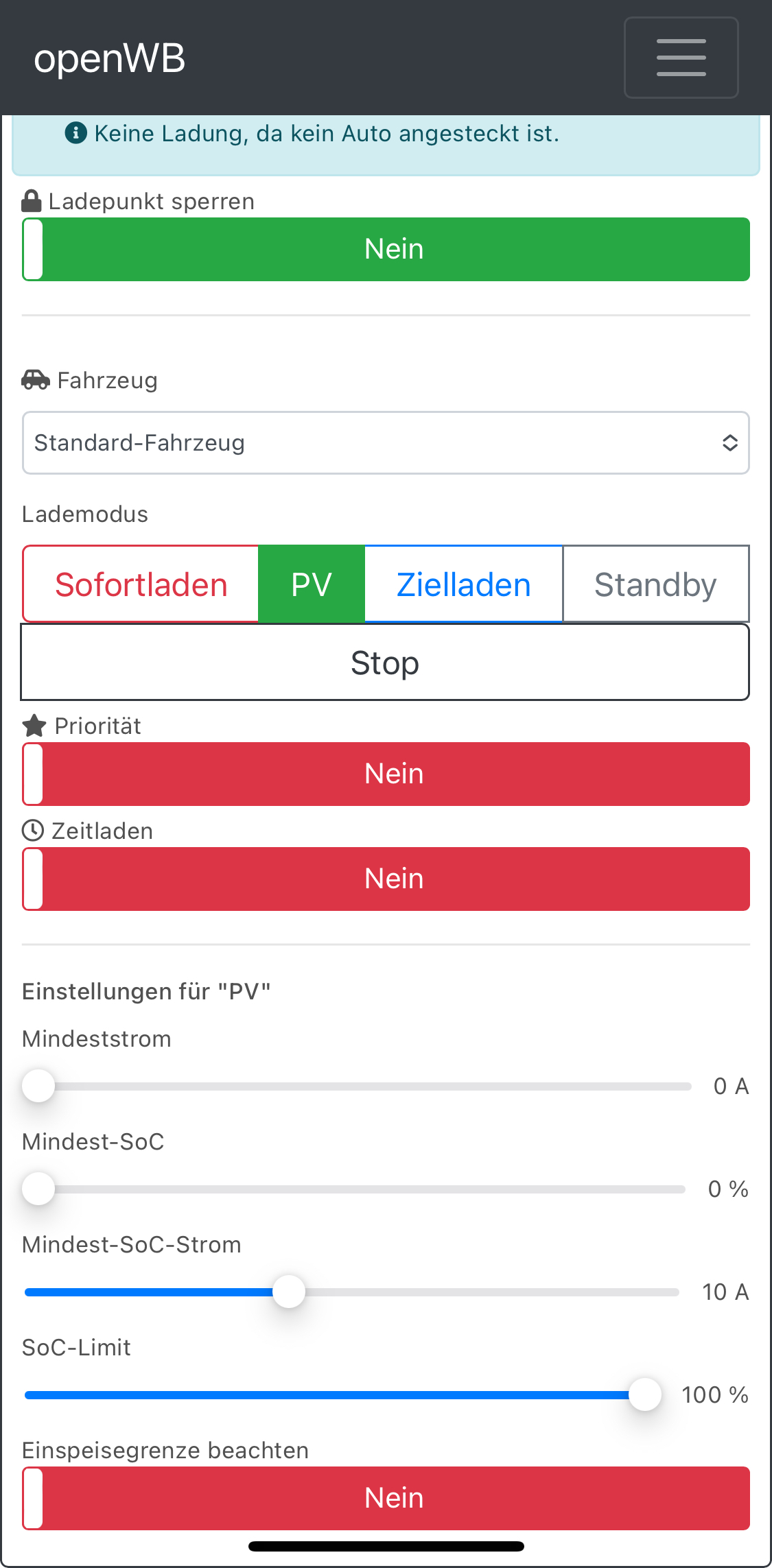Select the PV charge mode button
The image size is (772, 1568).
(312, 584)
